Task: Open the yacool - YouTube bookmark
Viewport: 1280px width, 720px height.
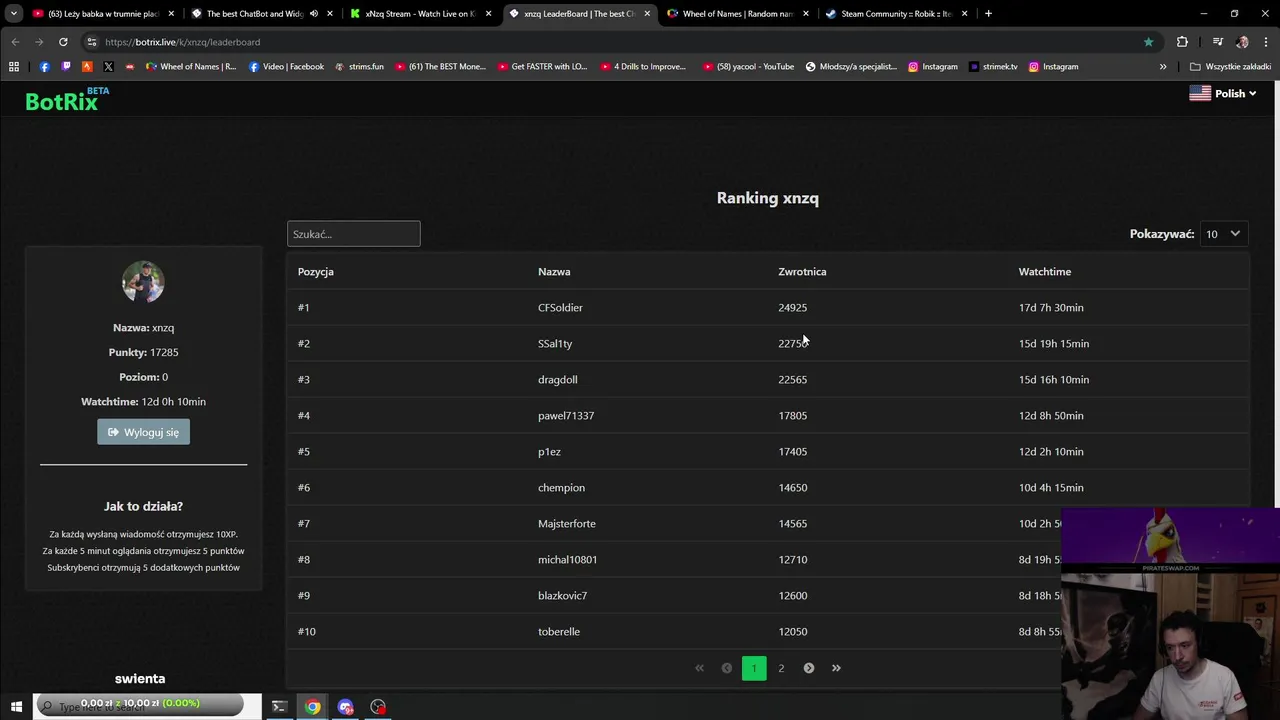Action: pyautogui.click(x=748, y=67)
